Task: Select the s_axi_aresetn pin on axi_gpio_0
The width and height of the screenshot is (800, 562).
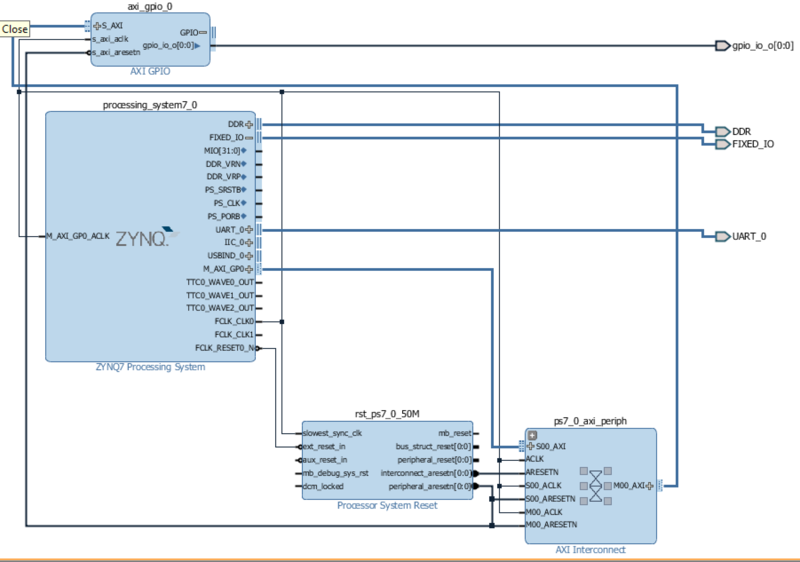Action: pyautogui.click(x=116, y=52)
